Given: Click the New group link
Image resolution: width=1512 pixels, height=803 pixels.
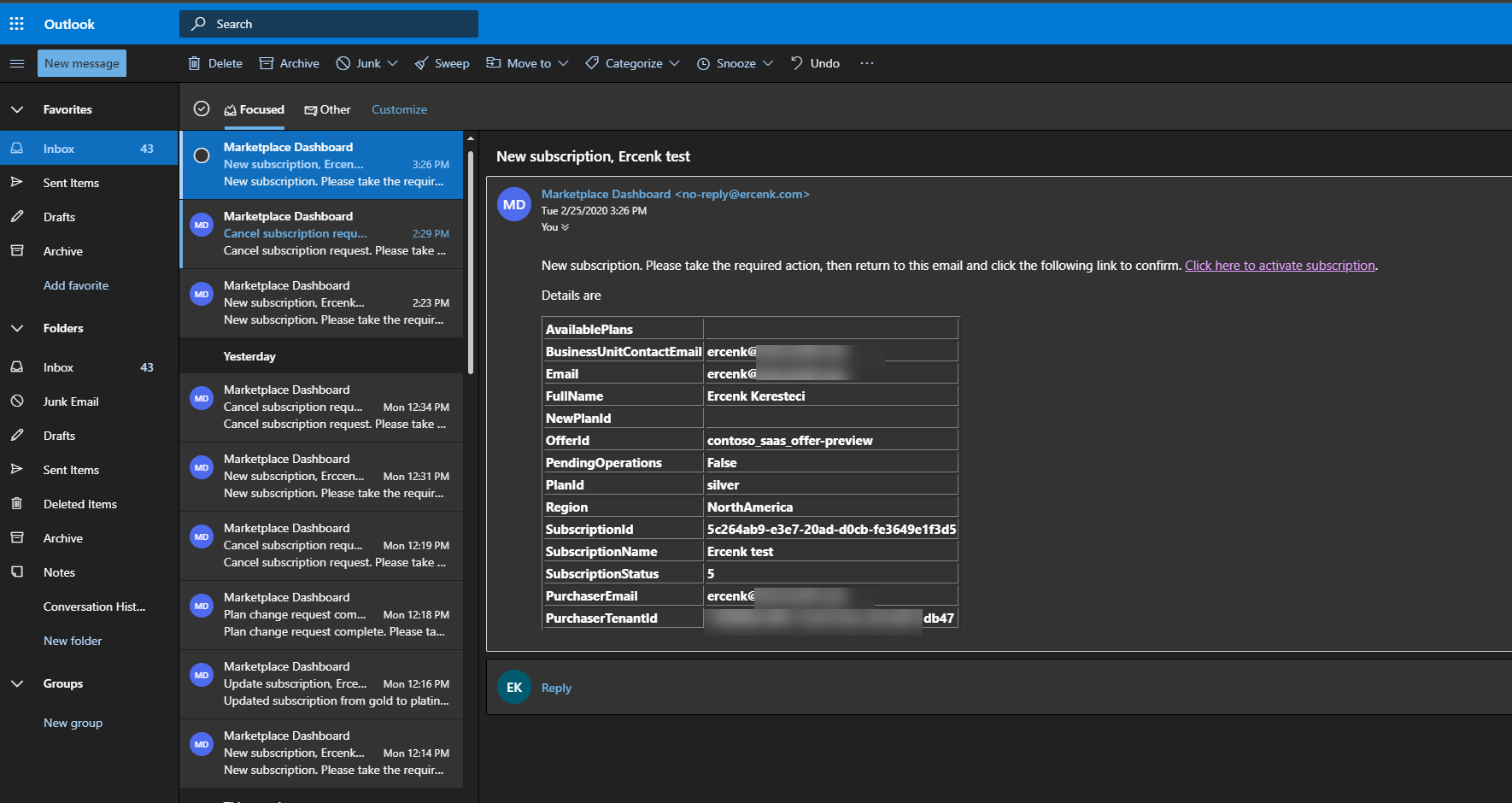Looking at the screenshot, I should [x=73, y=723].
